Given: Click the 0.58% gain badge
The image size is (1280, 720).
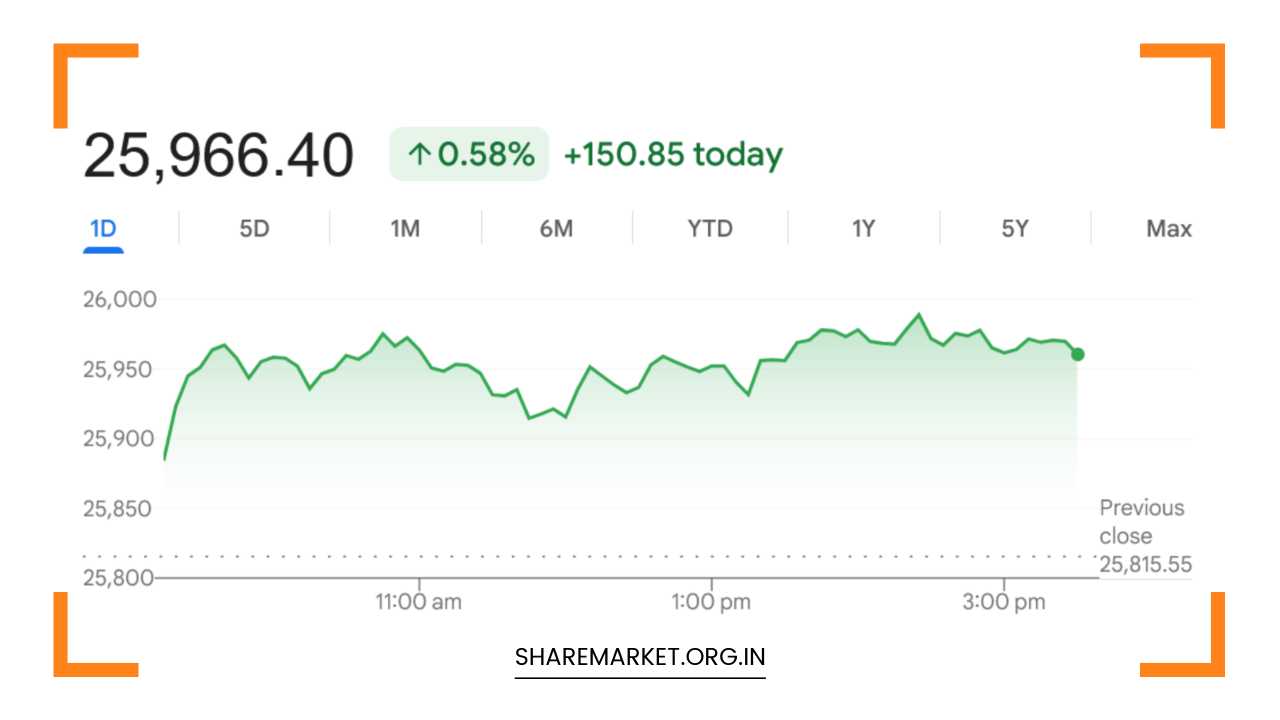Looking at the screenshot, I should click(469, 154).
